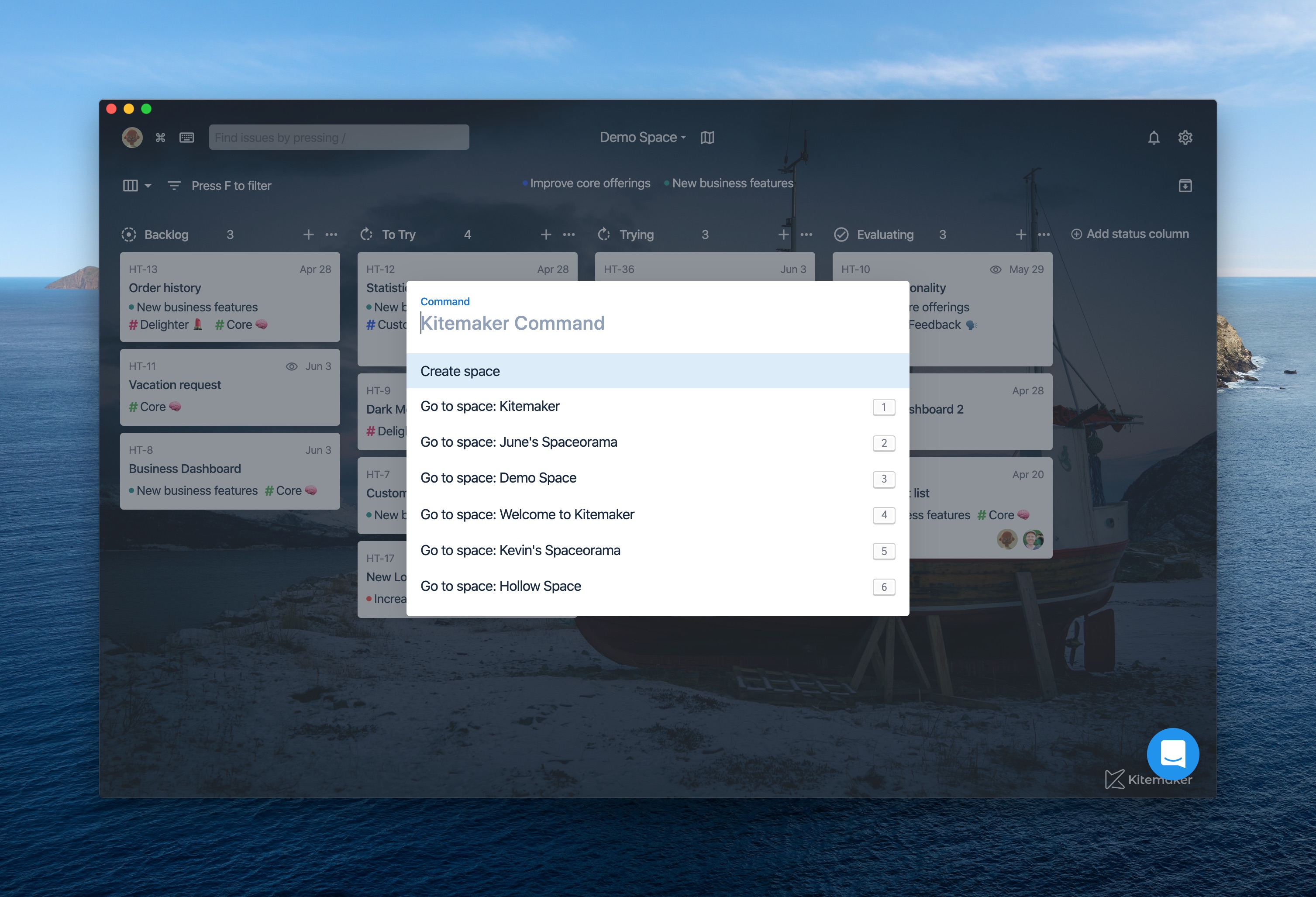Image resolution: width=1316 pixels, height=897 pixels.
Task: Open the roadmap map icon
Action: pos(707,138)
